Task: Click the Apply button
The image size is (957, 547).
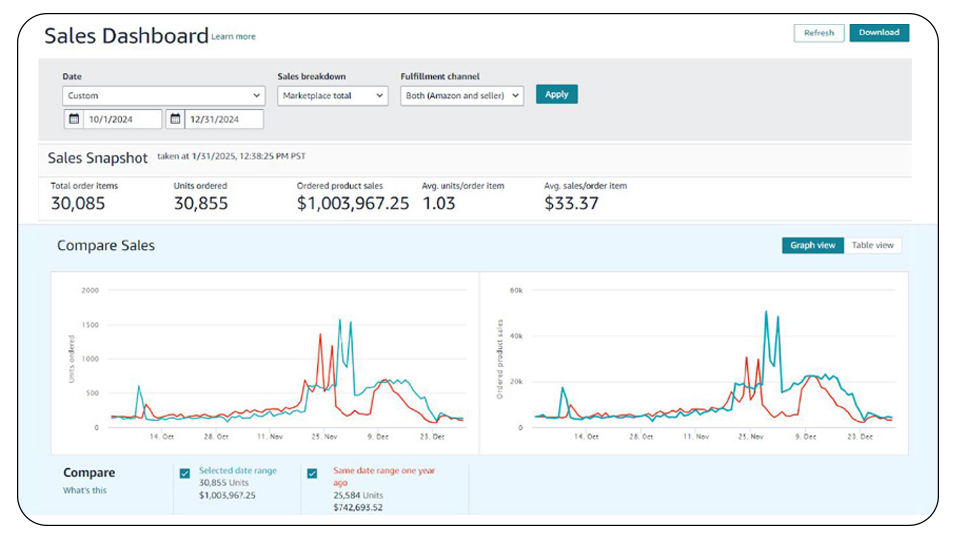Action: click(557, 94)
